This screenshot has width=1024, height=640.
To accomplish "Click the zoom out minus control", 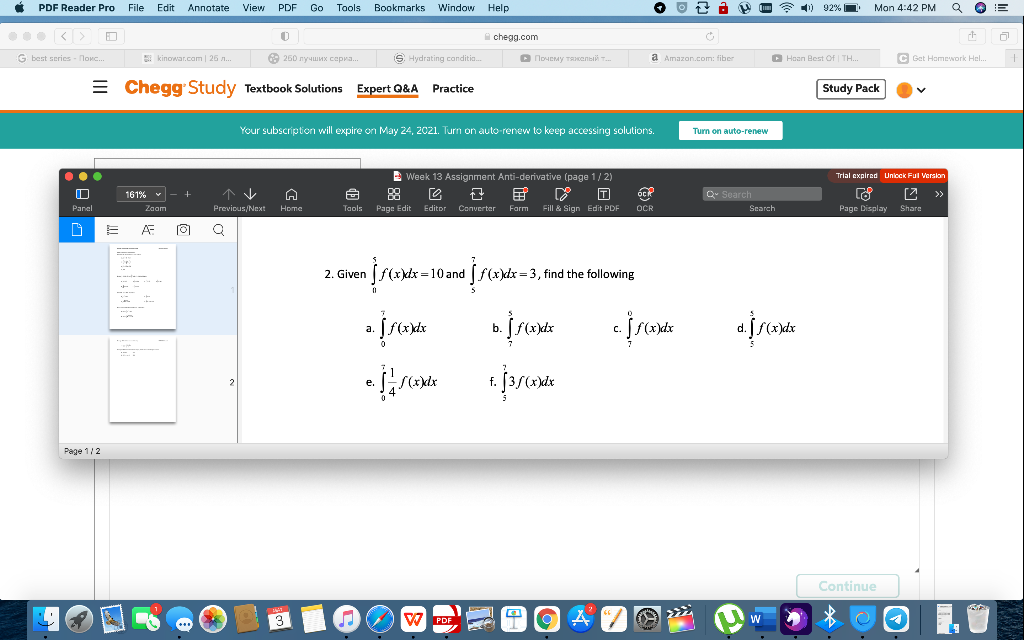I will coord(172,194).
